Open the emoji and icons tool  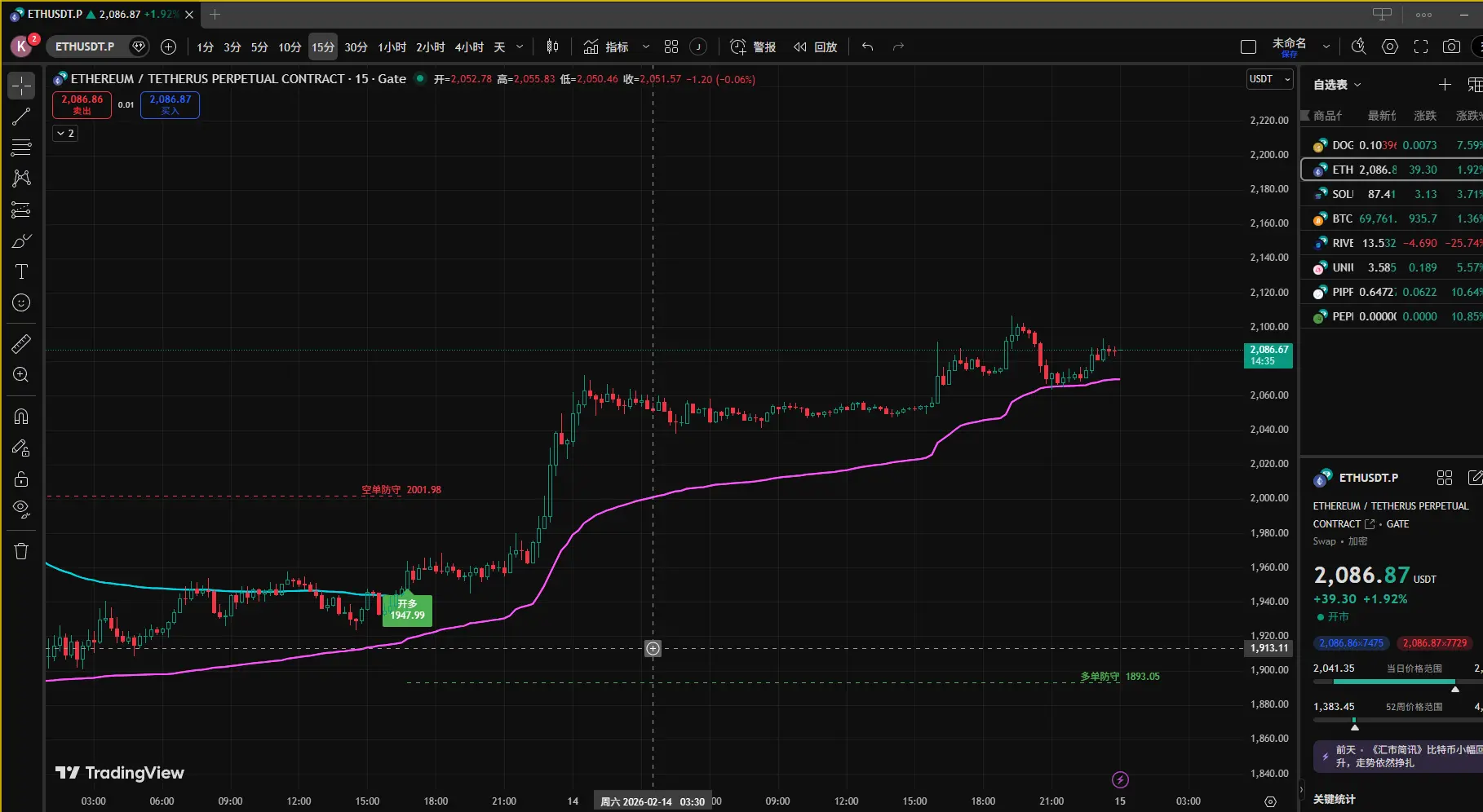click(x=21, y=302)
